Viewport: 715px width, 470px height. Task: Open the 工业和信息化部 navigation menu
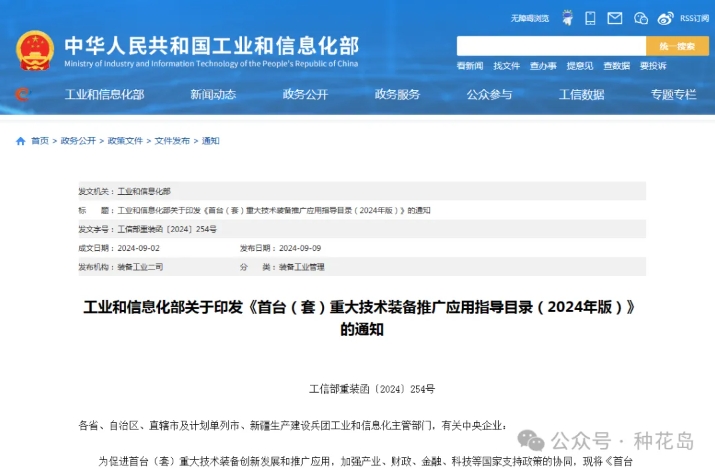point(104,95)
